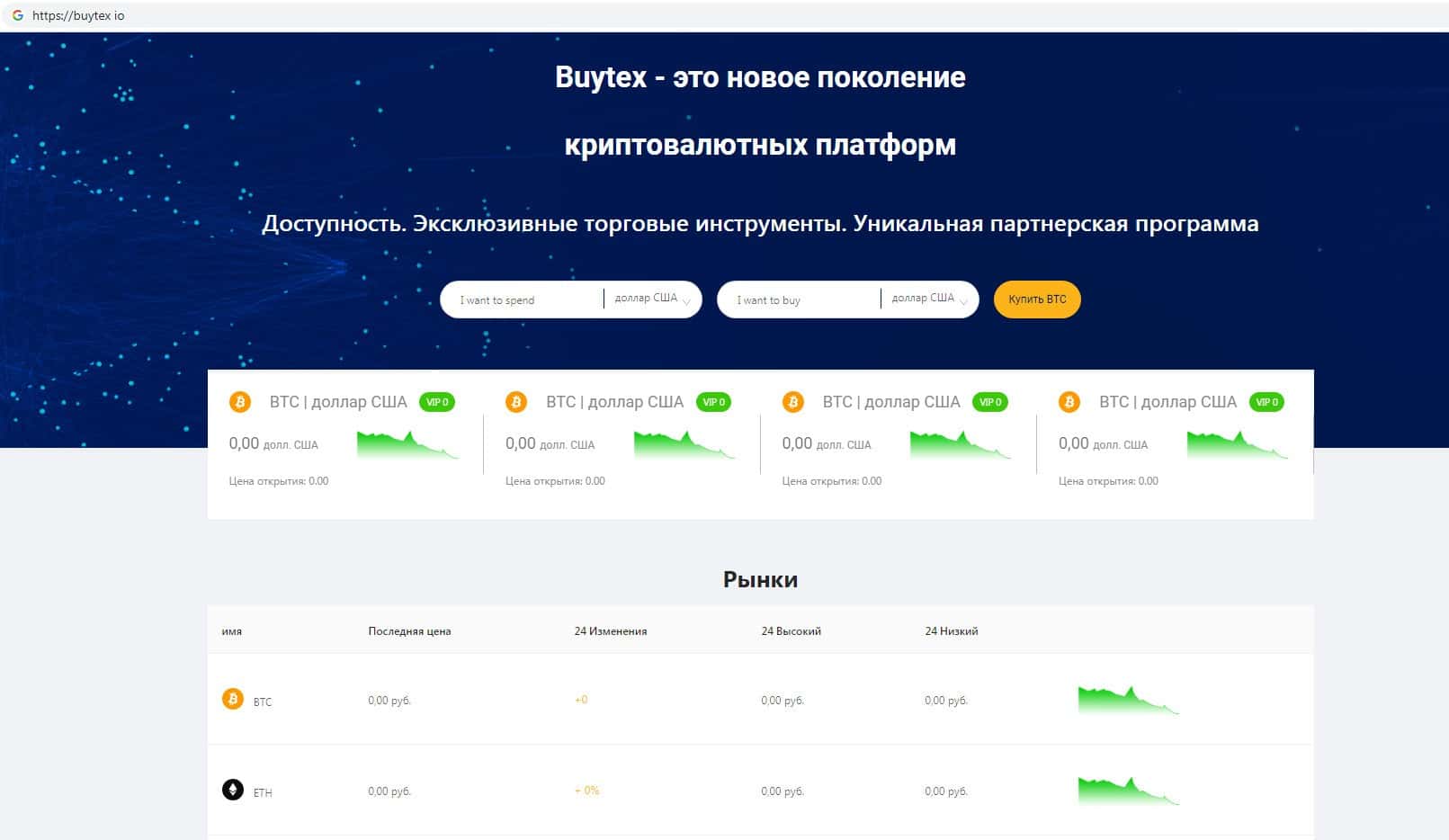This screenshot has width=1449, height=840.
Task: Click the "Последняя цена" column header
Action: click(409, 631)
